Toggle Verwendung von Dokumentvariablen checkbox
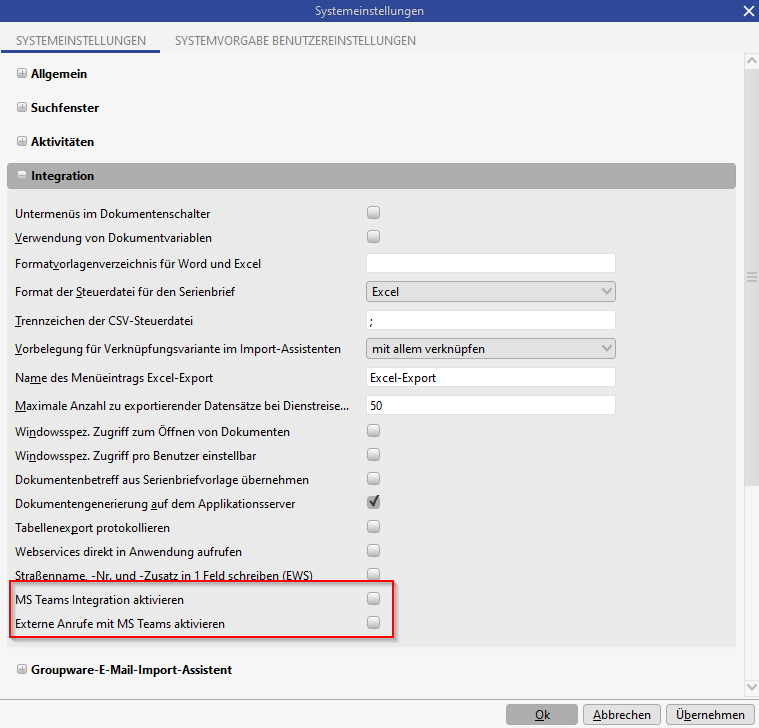Viewport: 759px width, 728px height. tap(374, 237)
